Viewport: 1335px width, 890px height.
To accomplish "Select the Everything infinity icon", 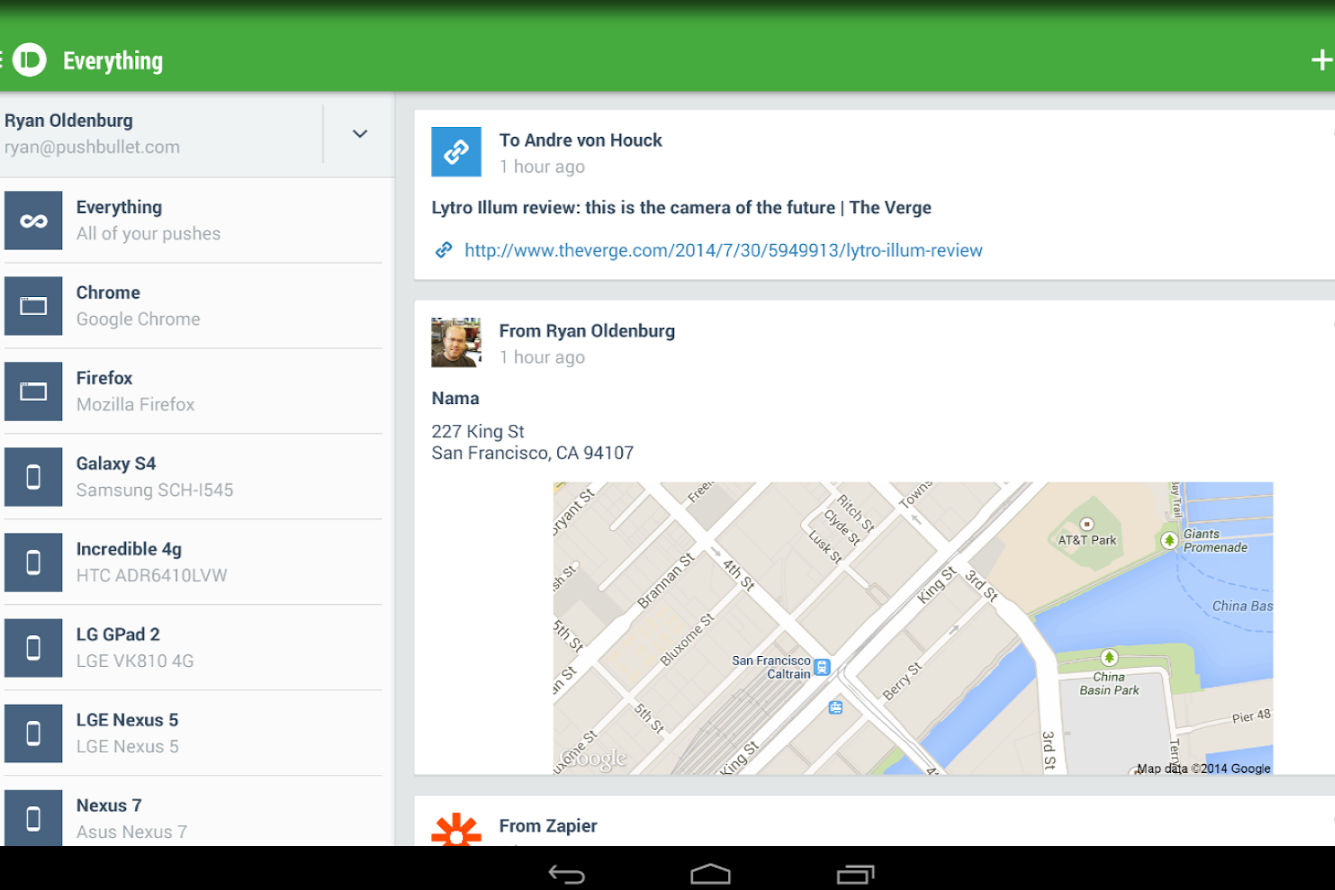I will point(33,220).
